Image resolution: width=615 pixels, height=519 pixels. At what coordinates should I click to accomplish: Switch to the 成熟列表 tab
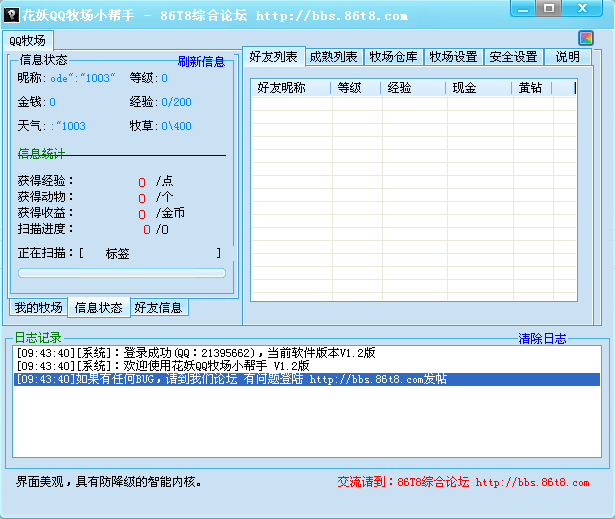point(333,57)
